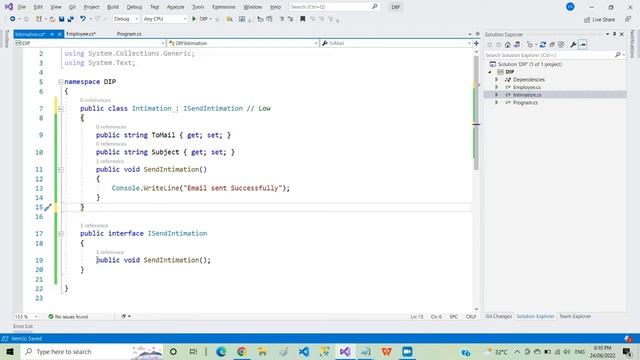The image size is (640, 360).
Task: Click the Sync/Refresh icon in Solution Explorer
Action: [x=542, y=45]
